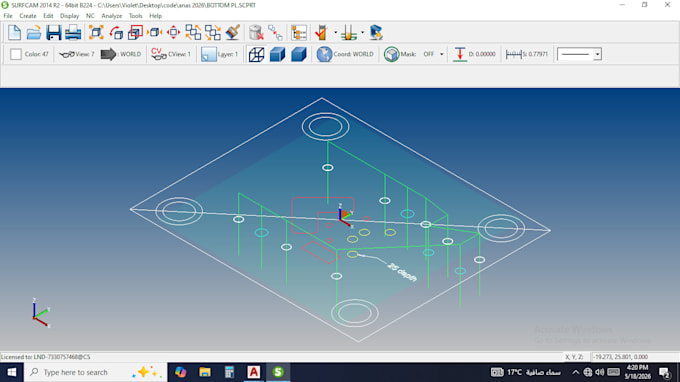Click the Delete trash can icon

pyautogui.click(x=256, y=33)
